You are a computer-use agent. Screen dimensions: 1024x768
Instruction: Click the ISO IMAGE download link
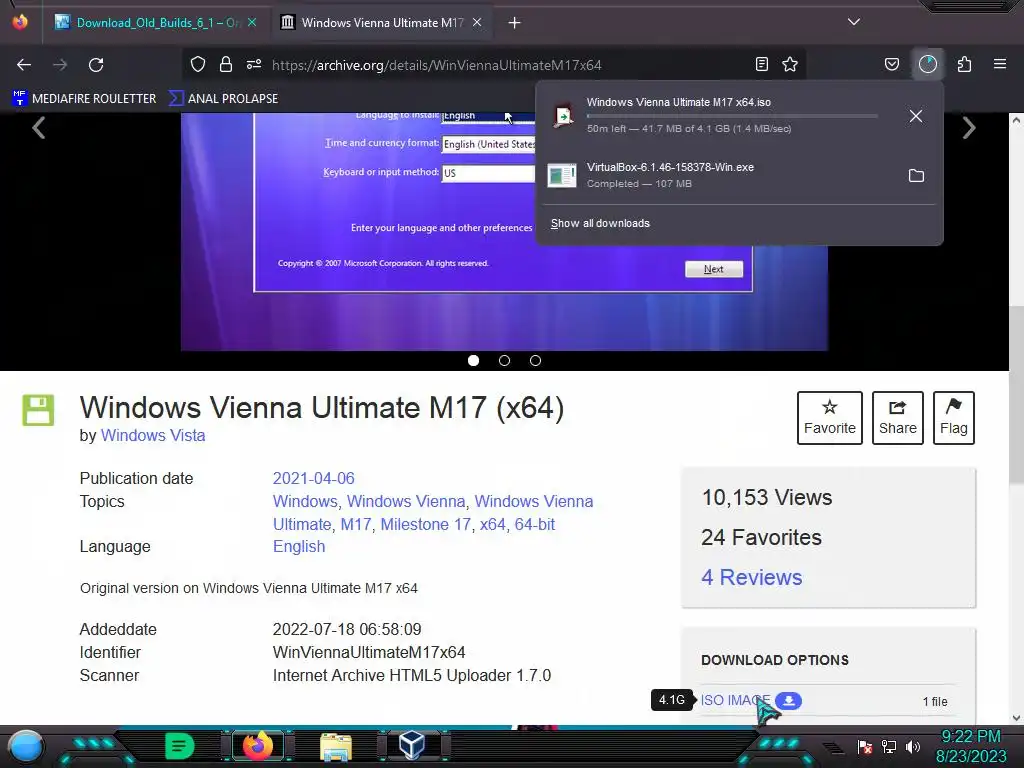pos(735,700)
